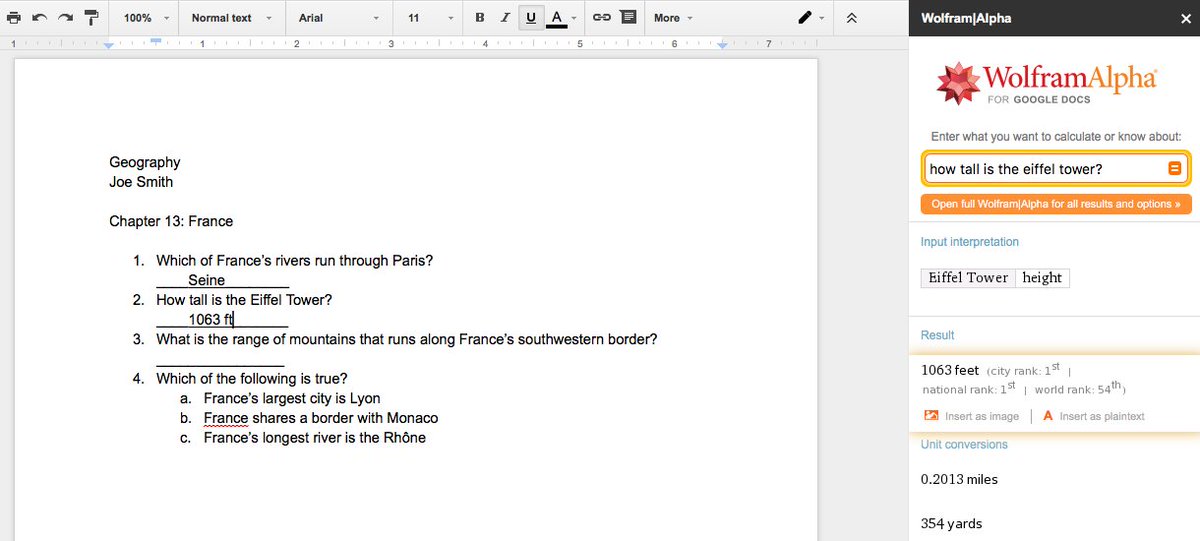Click the Insert as plaintext A icon
Viewport: 1200px width, 541px height.
1048,416
